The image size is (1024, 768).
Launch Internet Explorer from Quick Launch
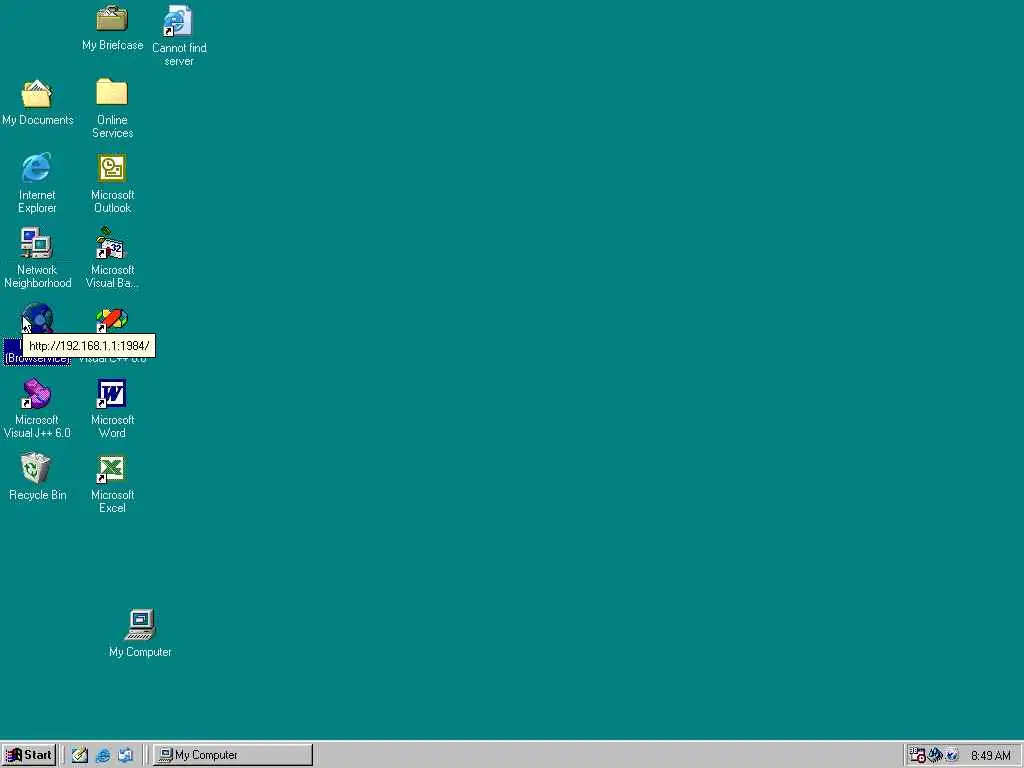(103, 755)
